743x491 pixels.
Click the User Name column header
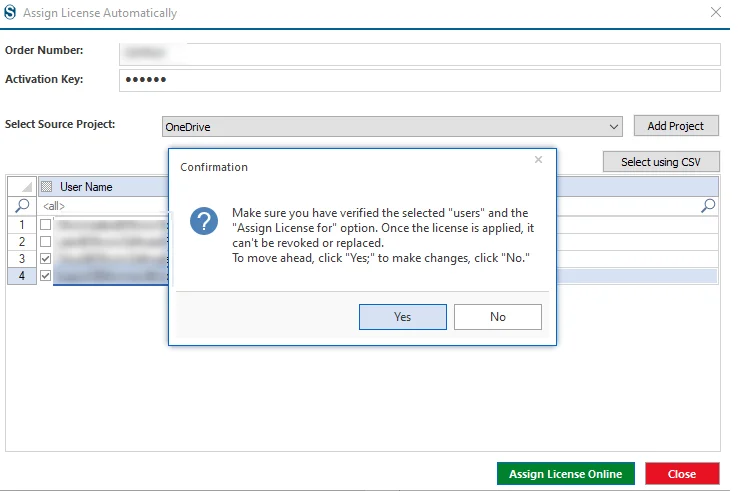tap(86, 187)
